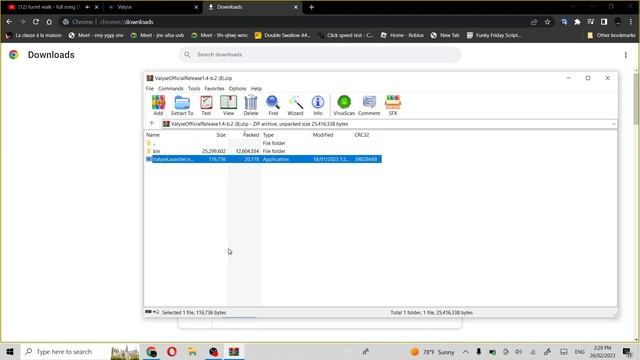Launch the Wizard tool

click(x=295, y=105)
